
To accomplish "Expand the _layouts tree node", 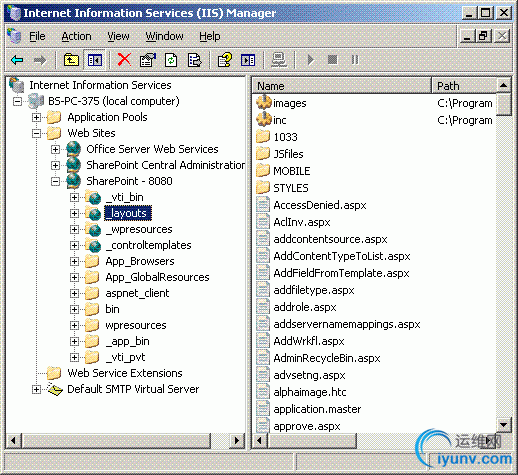I will (x=74, y=213).
